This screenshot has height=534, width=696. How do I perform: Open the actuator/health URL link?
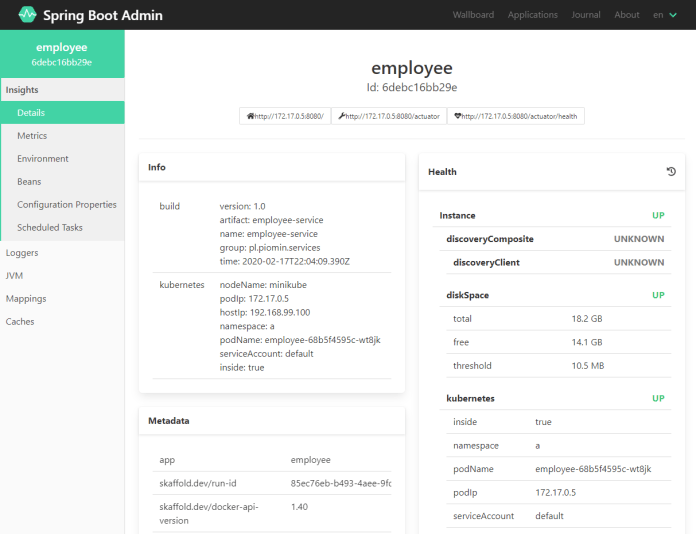pyautogui.click(x=516, y=116)
